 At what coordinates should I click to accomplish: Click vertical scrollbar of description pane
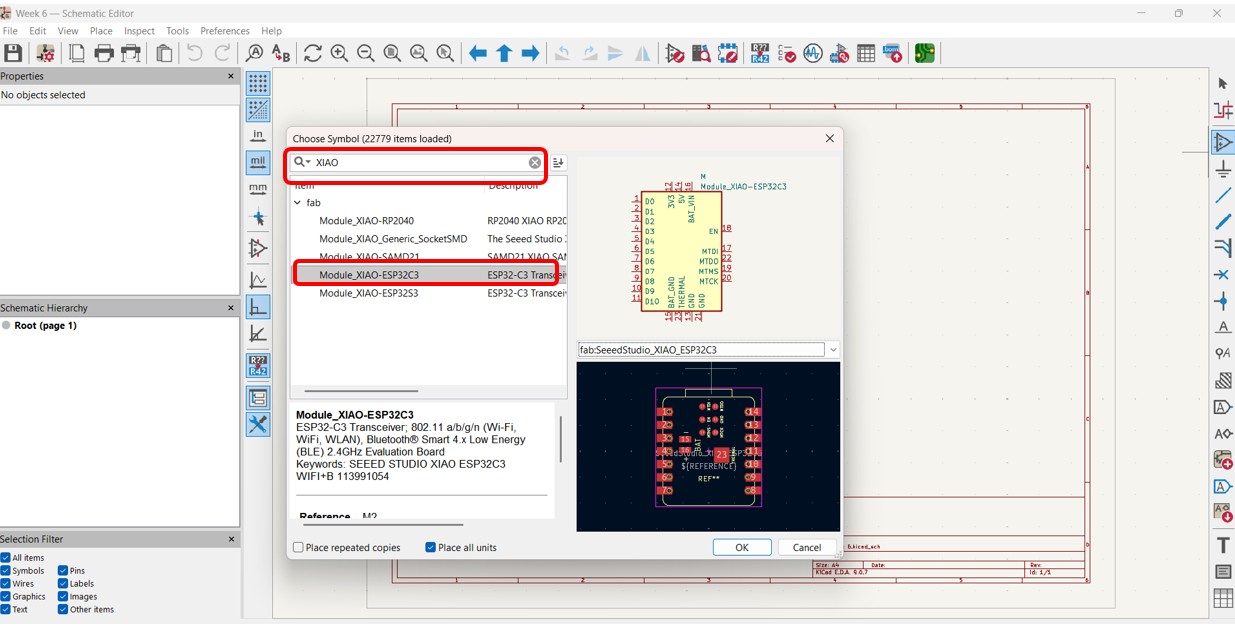pos(560,438)
